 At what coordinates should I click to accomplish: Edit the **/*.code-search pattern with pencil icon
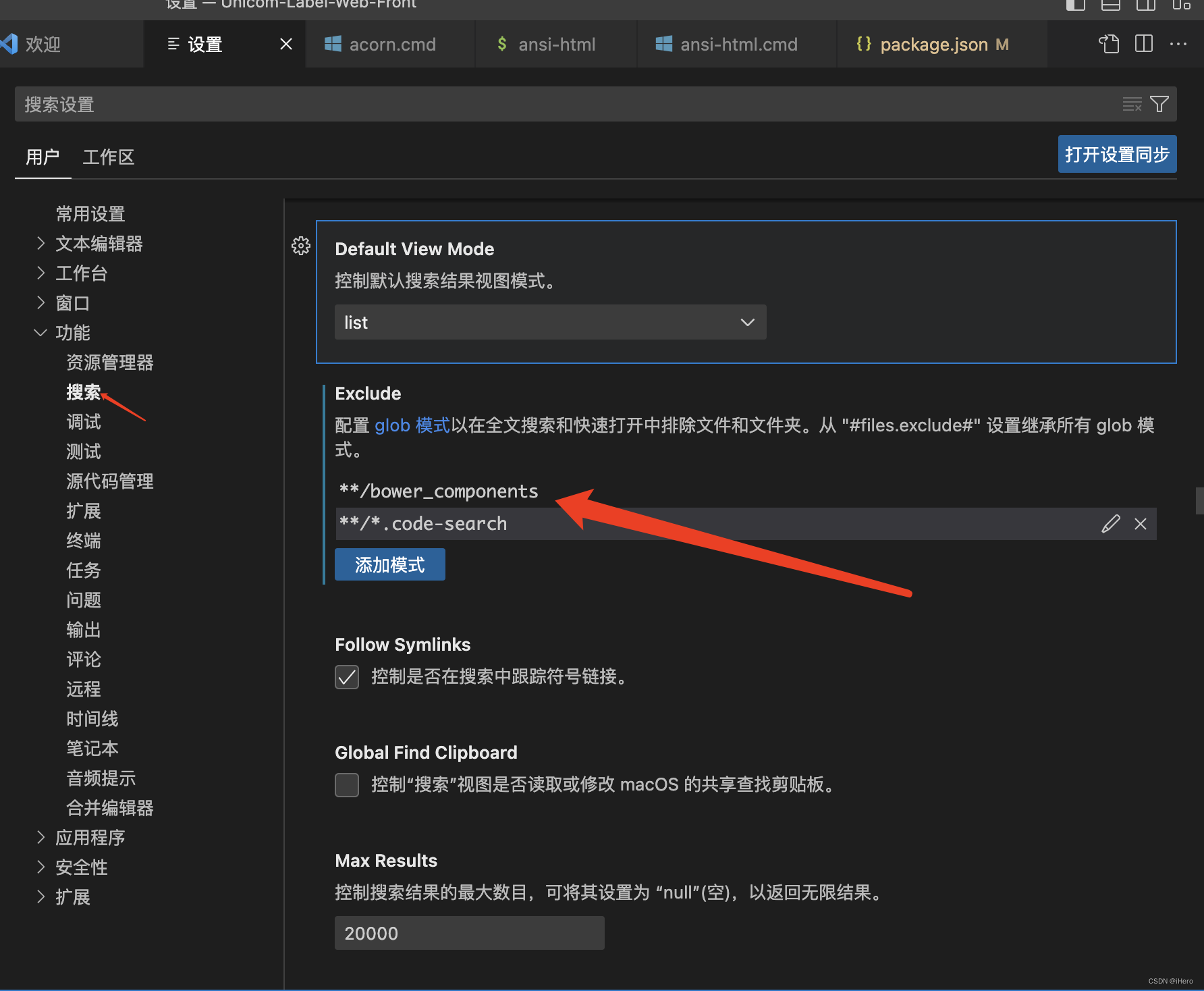tap(1111, 523)
